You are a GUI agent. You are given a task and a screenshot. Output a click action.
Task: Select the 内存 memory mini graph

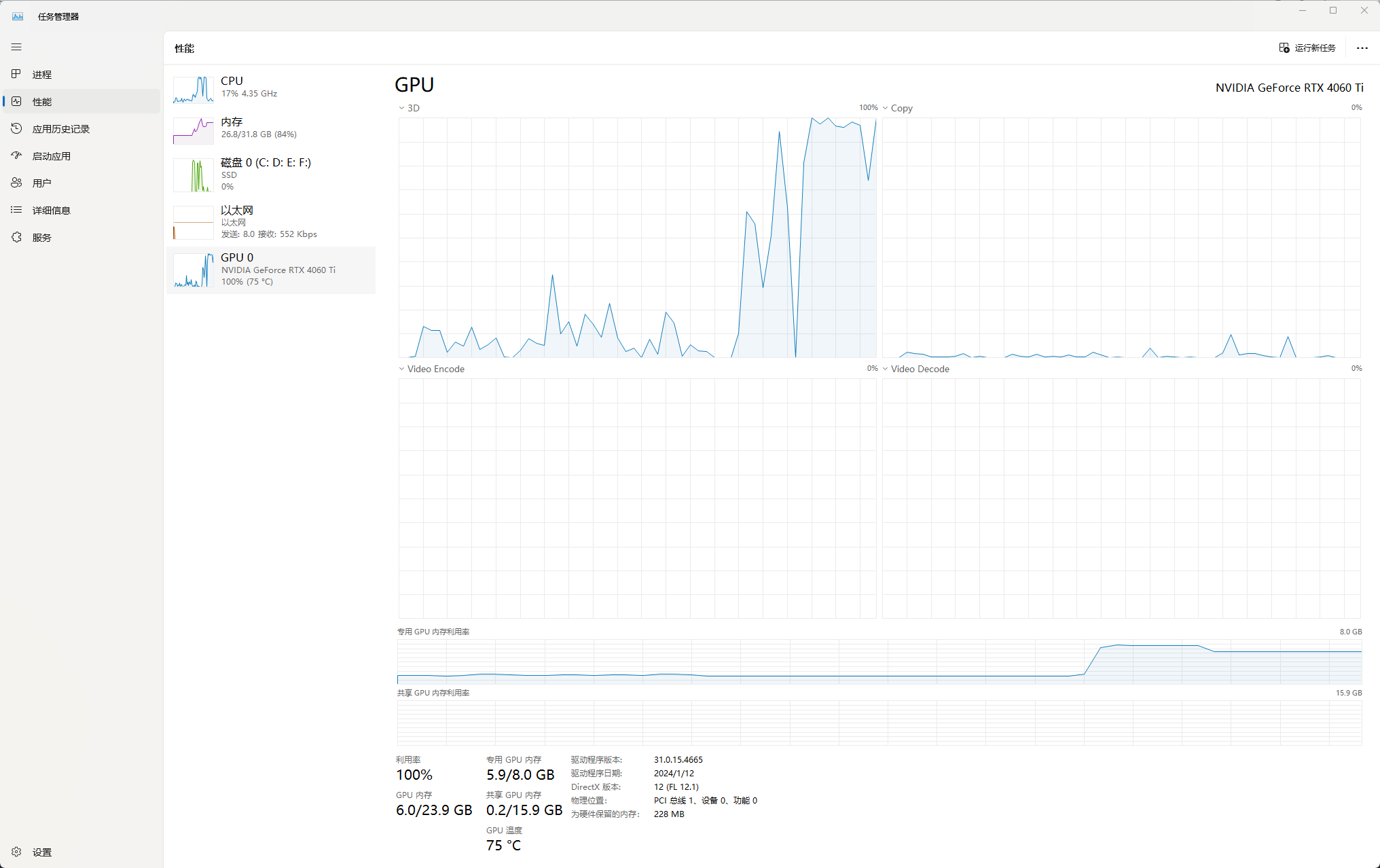194,130
